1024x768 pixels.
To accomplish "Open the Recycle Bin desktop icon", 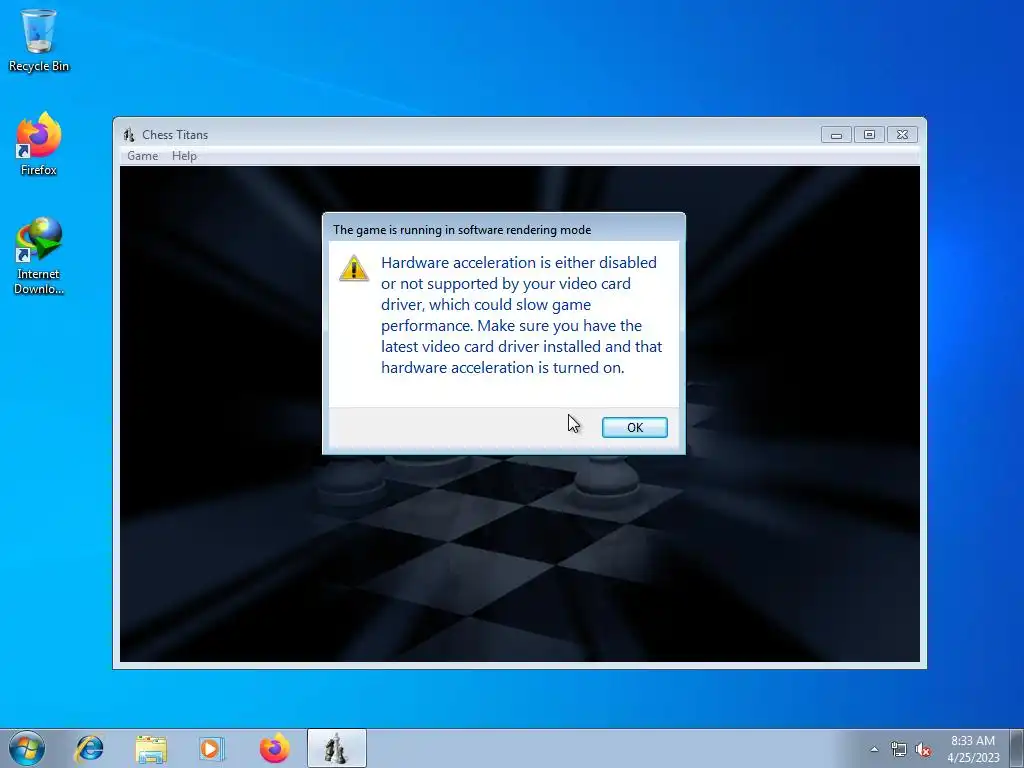I will 39,40.
